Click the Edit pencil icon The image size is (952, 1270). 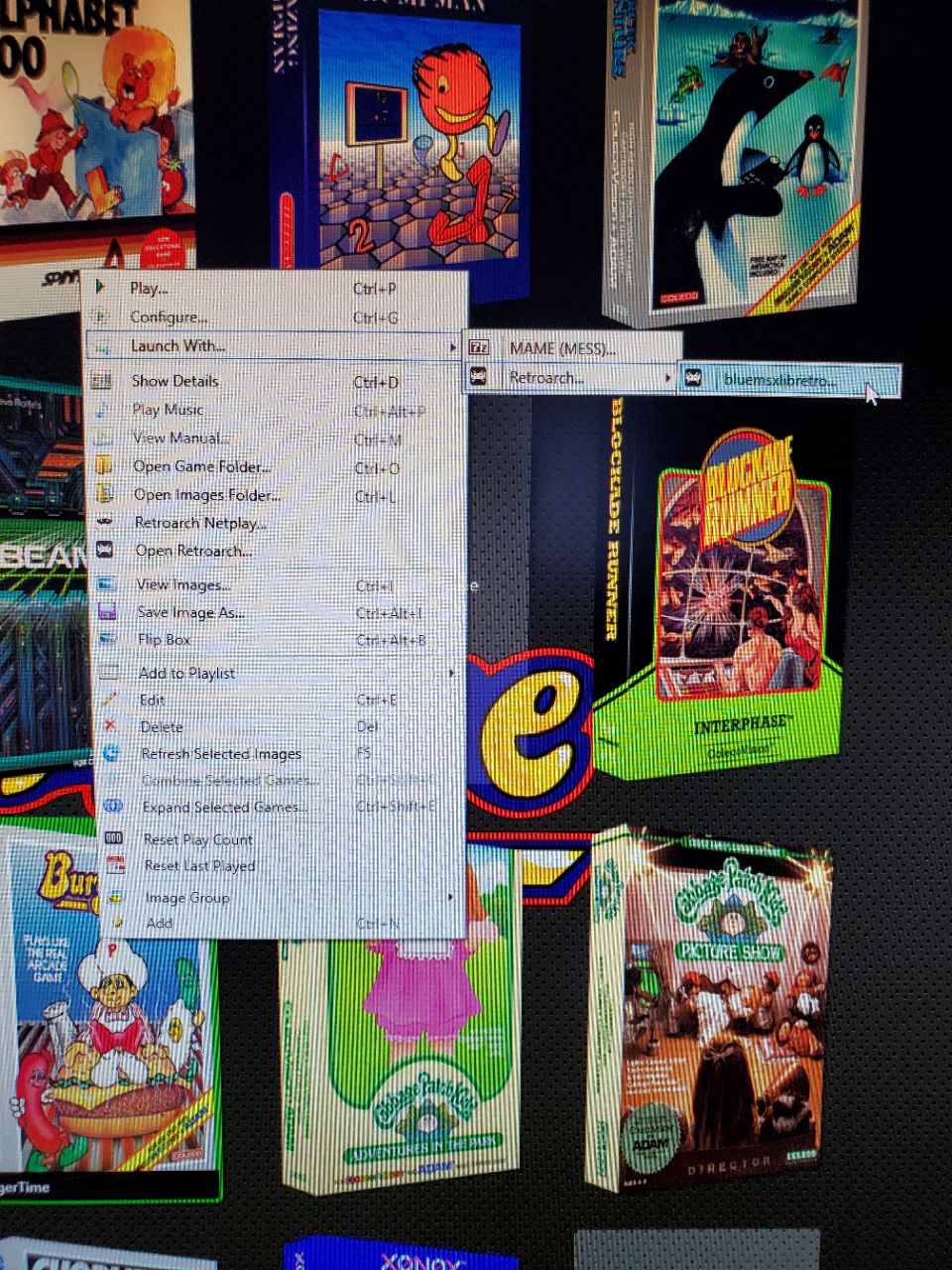tap(110, 698)
